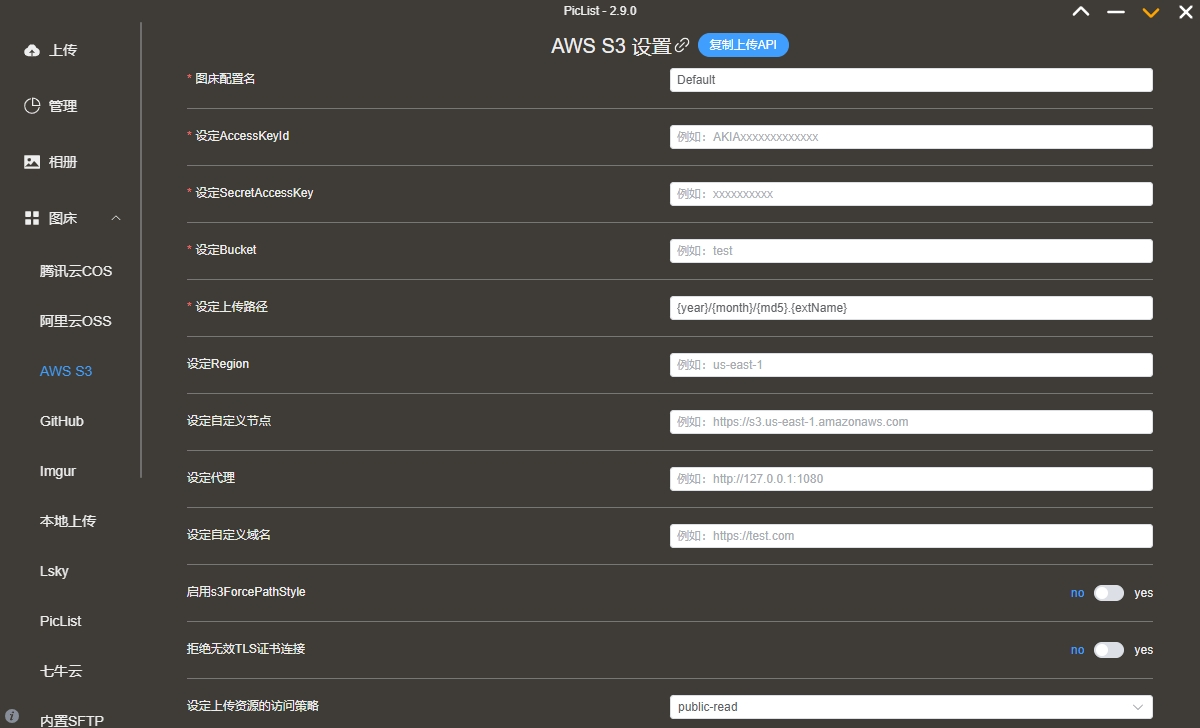The height and width of the screenshot is (728, 1200).
Task: Select 腾讯云COS picbed
Action: (76, 271)
